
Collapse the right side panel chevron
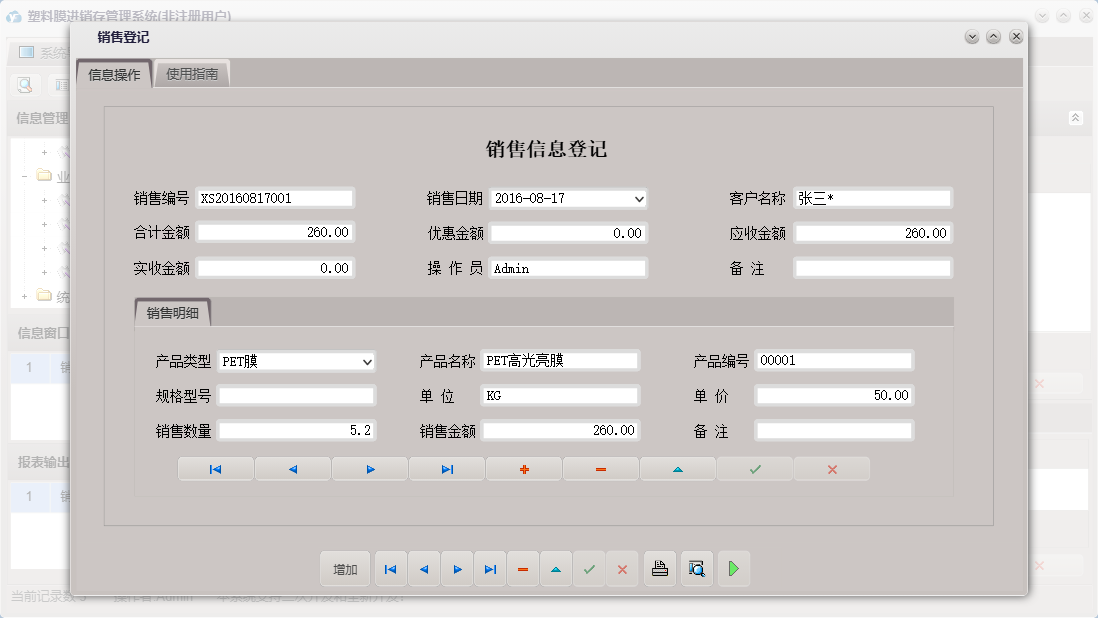[1076, 117]
